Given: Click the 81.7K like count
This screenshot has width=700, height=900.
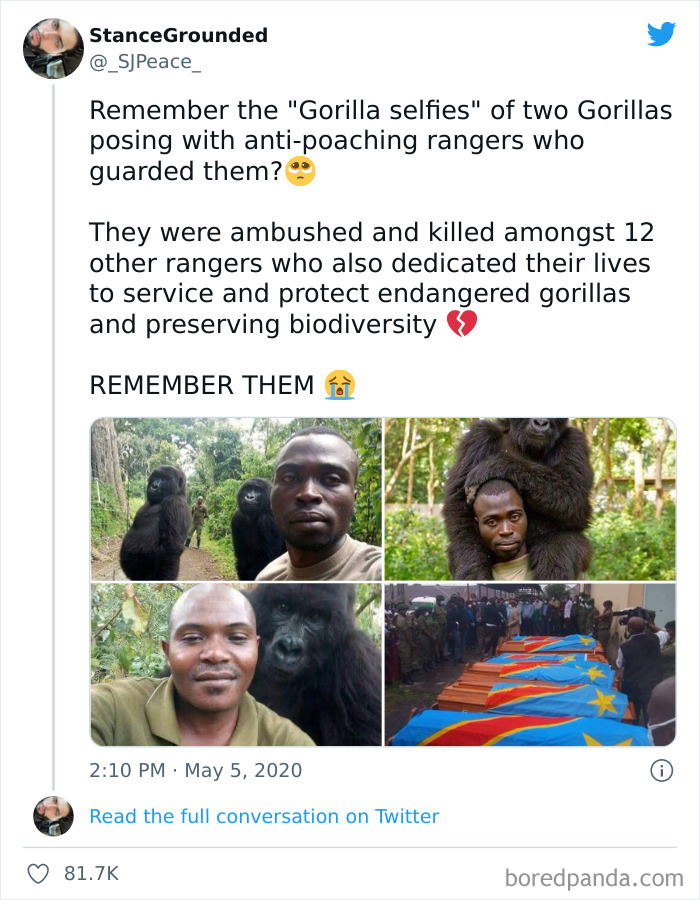Looking at the screenshot, I should pos(91,872).
